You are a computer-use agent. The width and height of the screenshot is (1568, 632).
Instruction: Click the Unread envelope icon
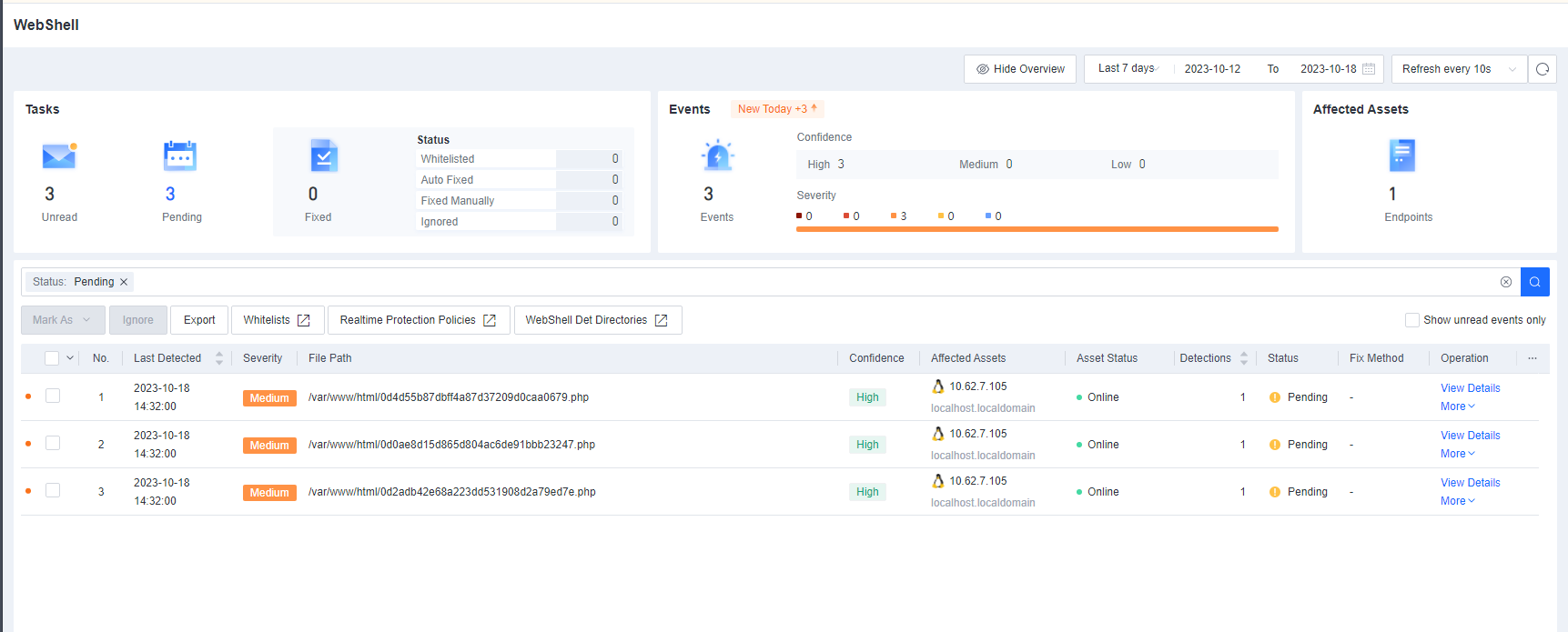59,156
